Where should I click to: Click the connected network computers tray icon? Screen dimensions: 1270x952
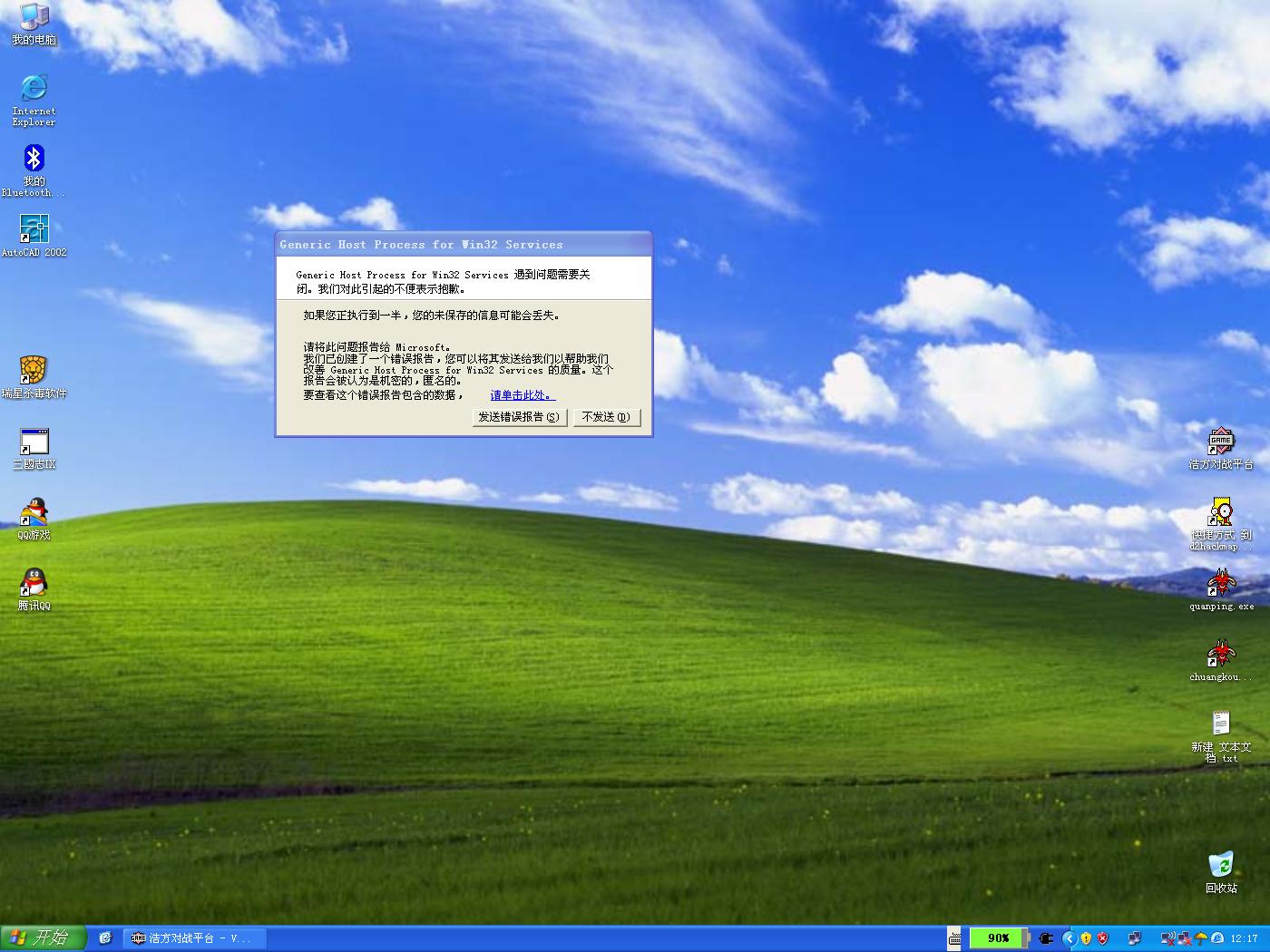pos(1134,938)
